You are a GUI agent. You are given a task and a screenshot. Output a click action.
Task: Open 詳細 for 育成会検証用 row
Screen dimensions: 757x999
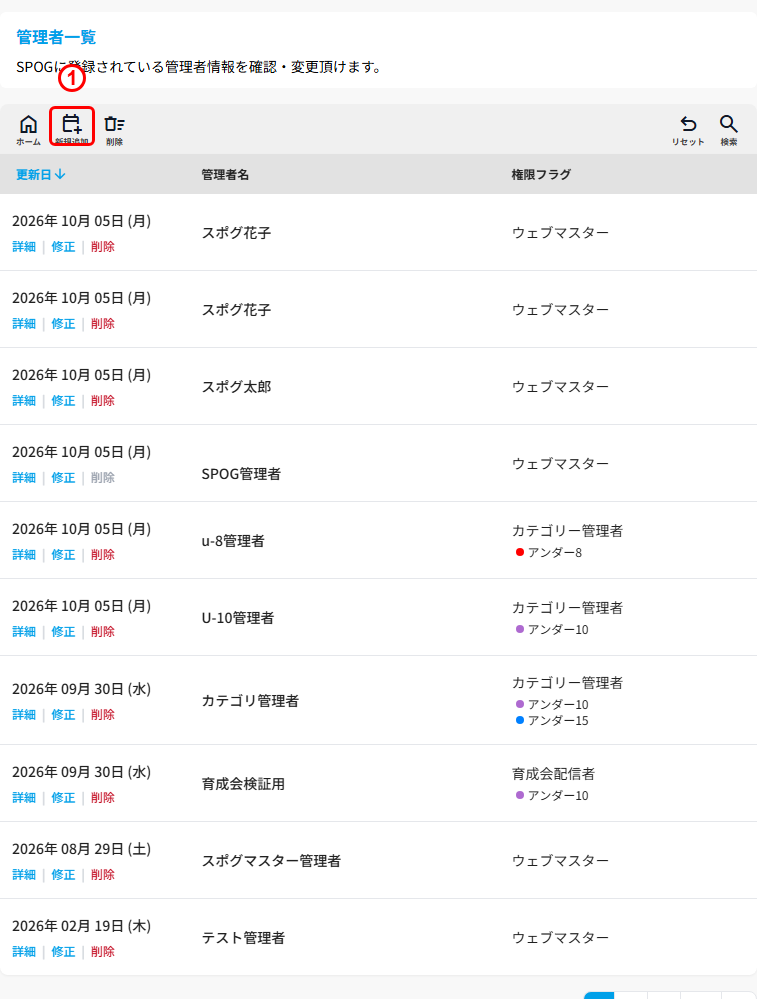pos(24,797)
